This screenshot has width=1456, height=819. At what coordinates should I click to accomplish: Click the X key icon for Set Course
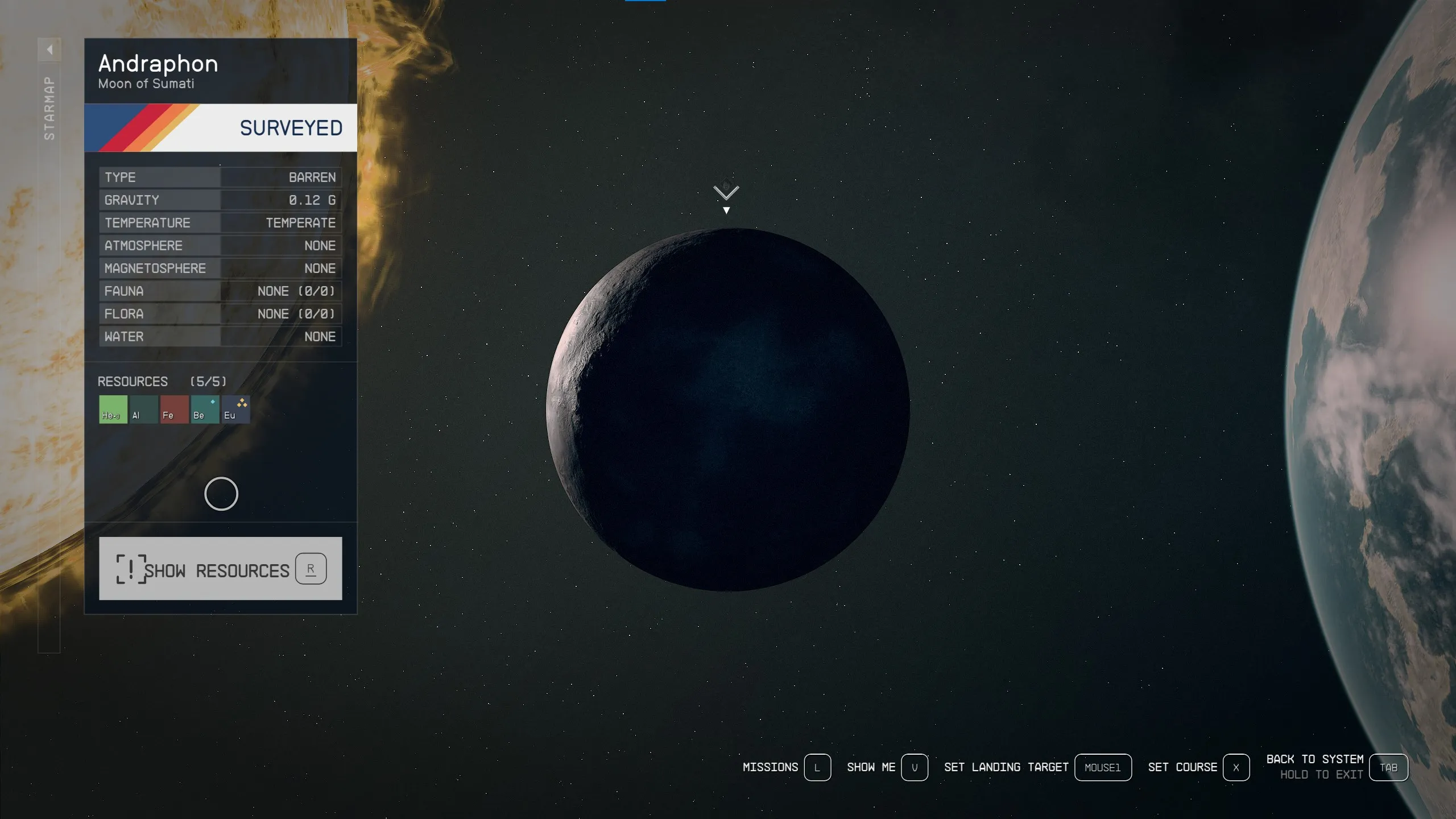click(1236, 768)
